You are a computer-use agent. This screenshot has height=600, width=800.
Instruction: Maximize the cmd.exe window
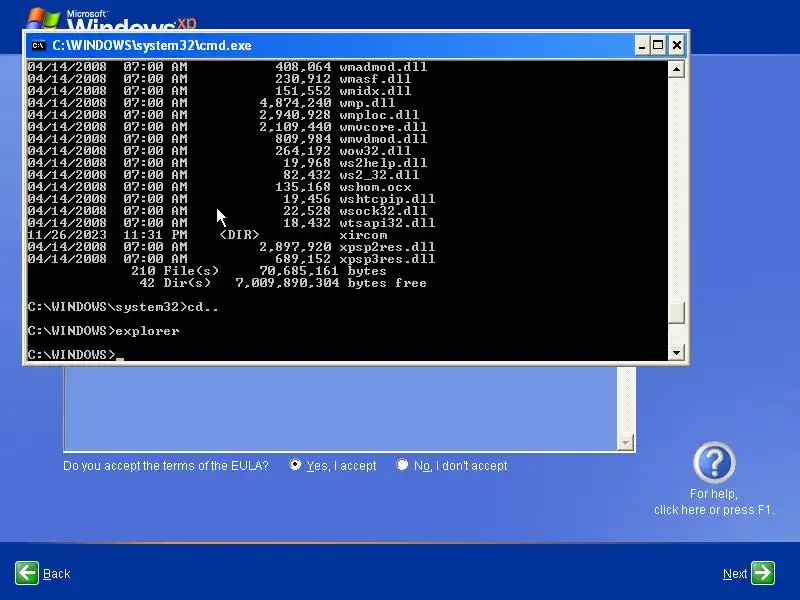click(x=658, y=45)
